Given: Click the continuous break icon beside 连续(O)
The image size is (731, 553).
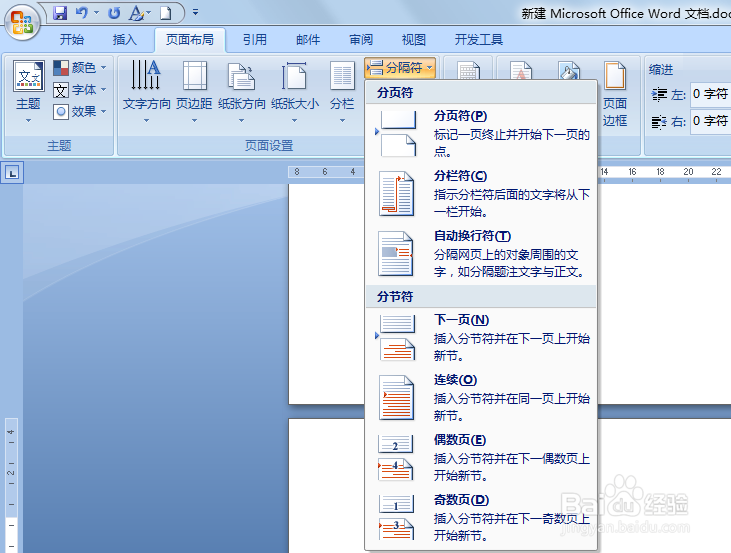Looking at the screenshot, I should (x=396, y=398).
